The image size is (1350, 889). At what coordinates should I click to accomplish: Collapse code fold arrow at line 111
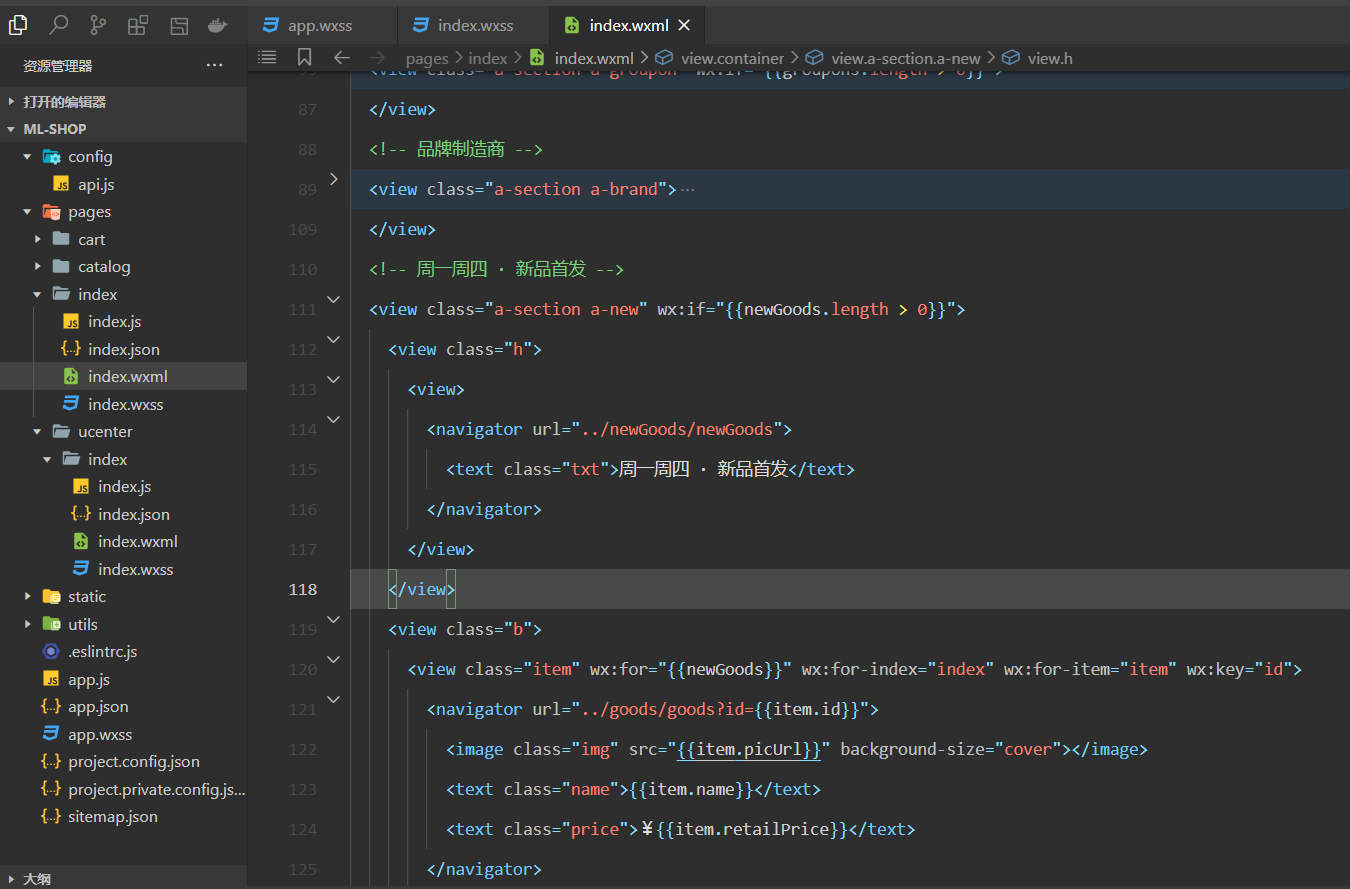pos(334,299)
